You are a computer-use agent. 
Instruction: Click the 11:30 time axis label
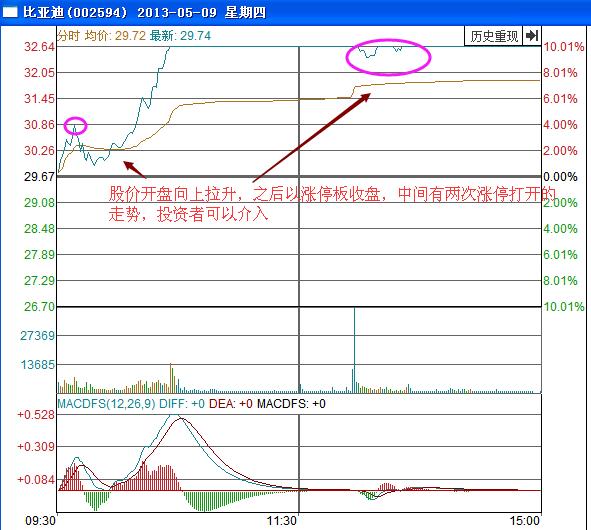click(282, 521)
